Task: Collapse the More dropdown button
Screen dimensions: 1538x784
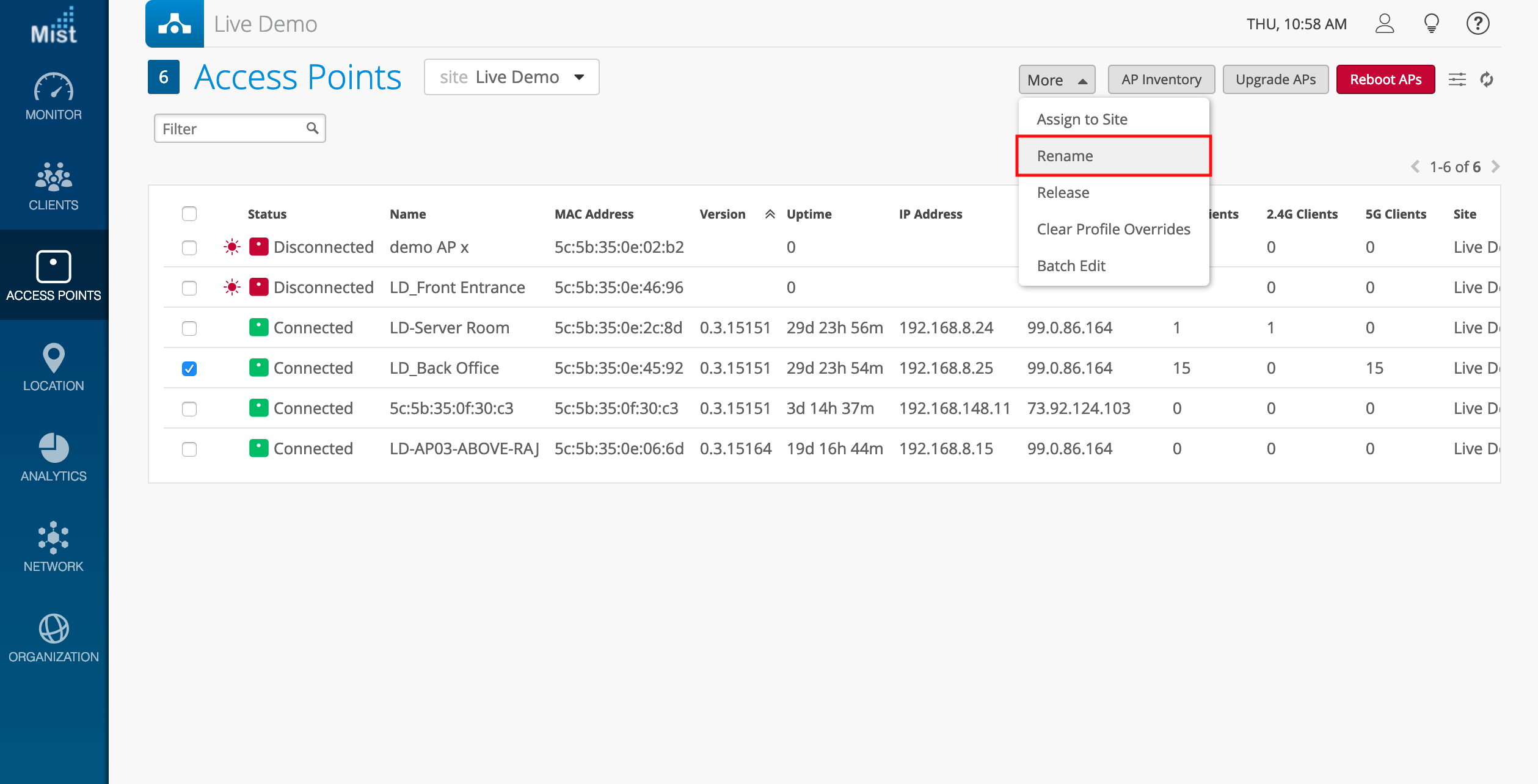Action: (1056, 80)
